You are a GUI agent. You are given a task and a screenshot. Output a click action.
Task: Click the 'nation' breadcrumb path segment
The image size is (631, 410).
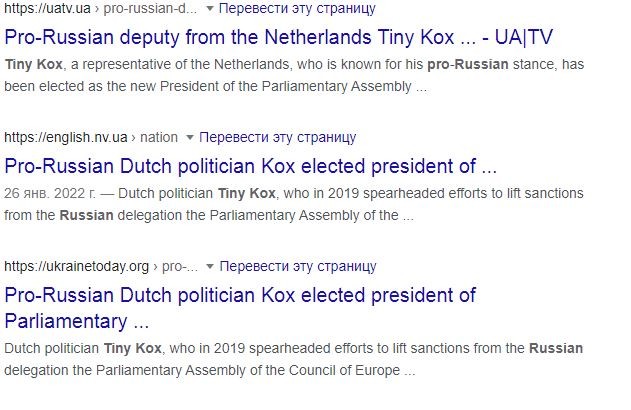[159, 137]
